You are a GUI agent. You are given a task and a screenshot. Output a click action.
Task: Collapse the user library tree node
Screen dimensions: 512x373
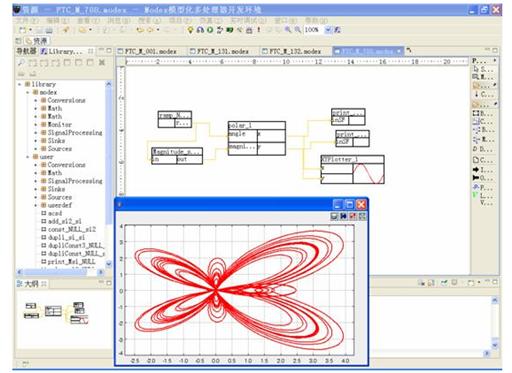coord(28,157)
